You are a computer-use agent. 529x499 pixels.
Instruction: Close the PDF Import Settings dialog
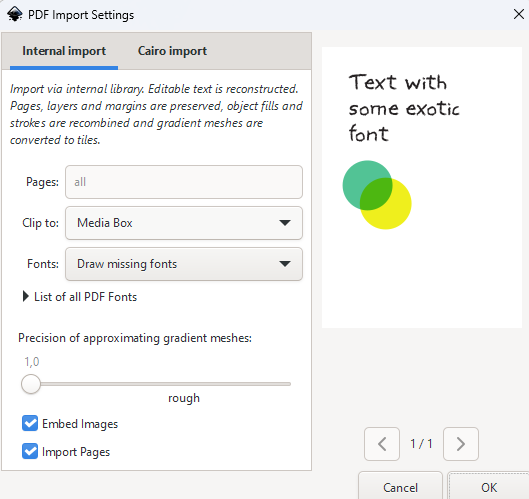pos(519,15)
